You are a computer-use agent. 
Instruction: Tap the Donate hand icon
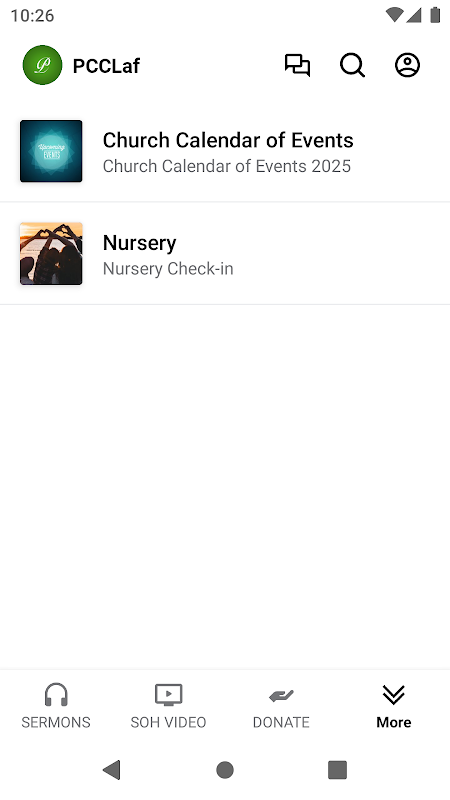click(x=281, y=695)
